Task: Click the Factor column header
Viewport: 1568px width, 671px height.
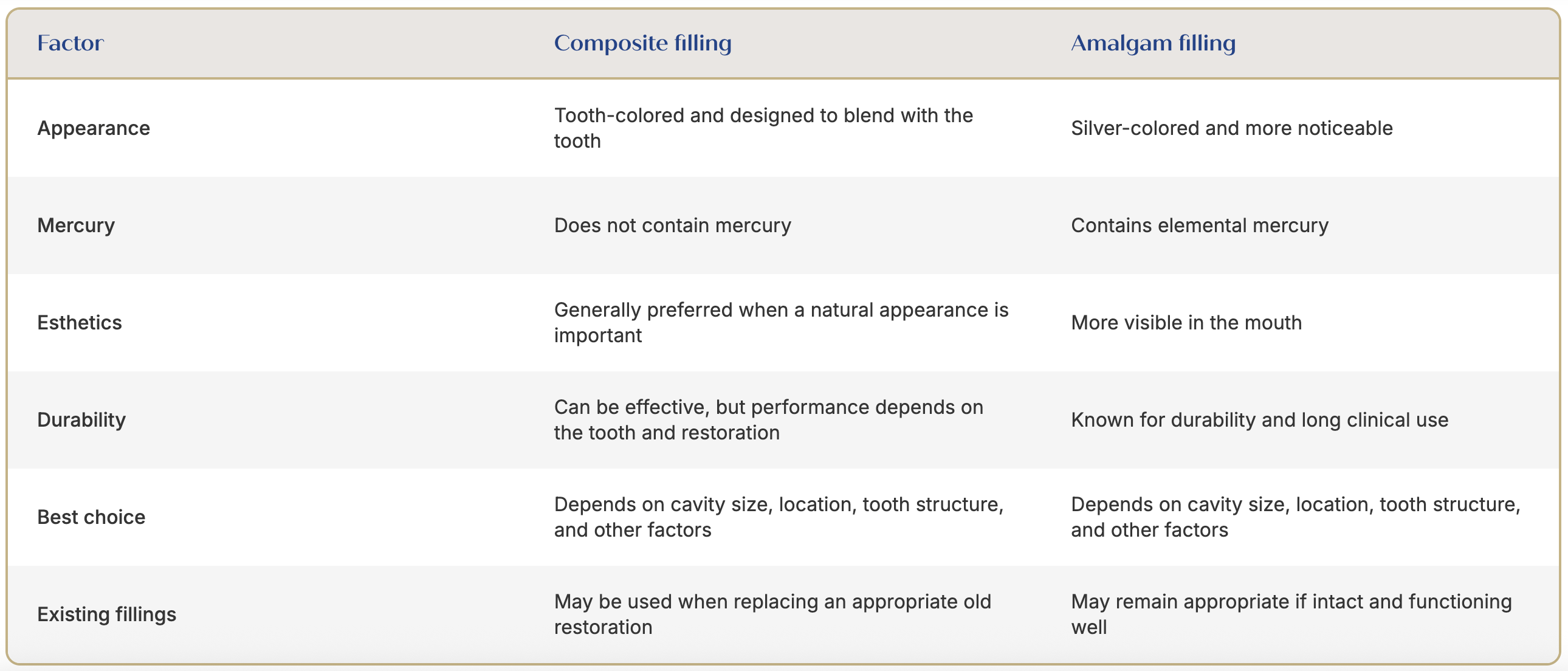Action: click(x=70, y=43)
